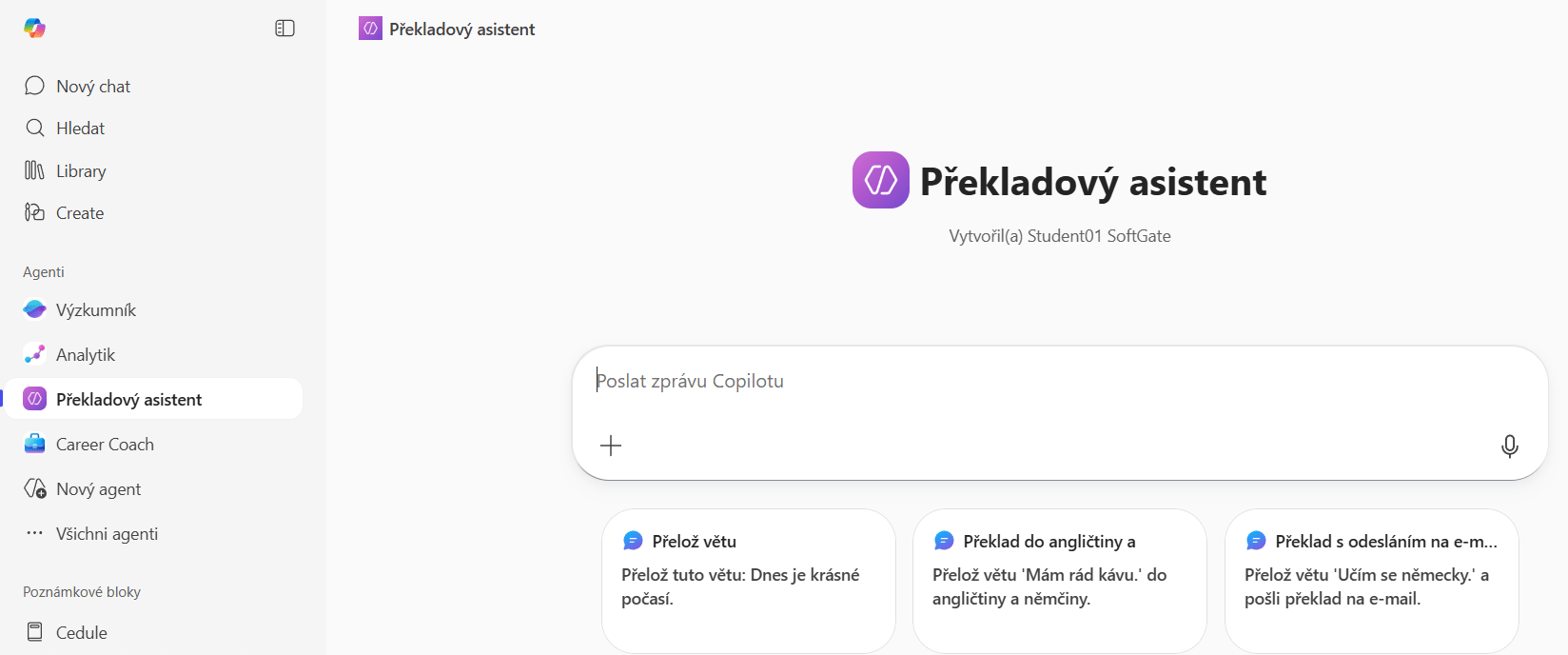The width and height of the screenshot is (1568, 655).
Task: Click the message input field
Action: pos(1047,382)
